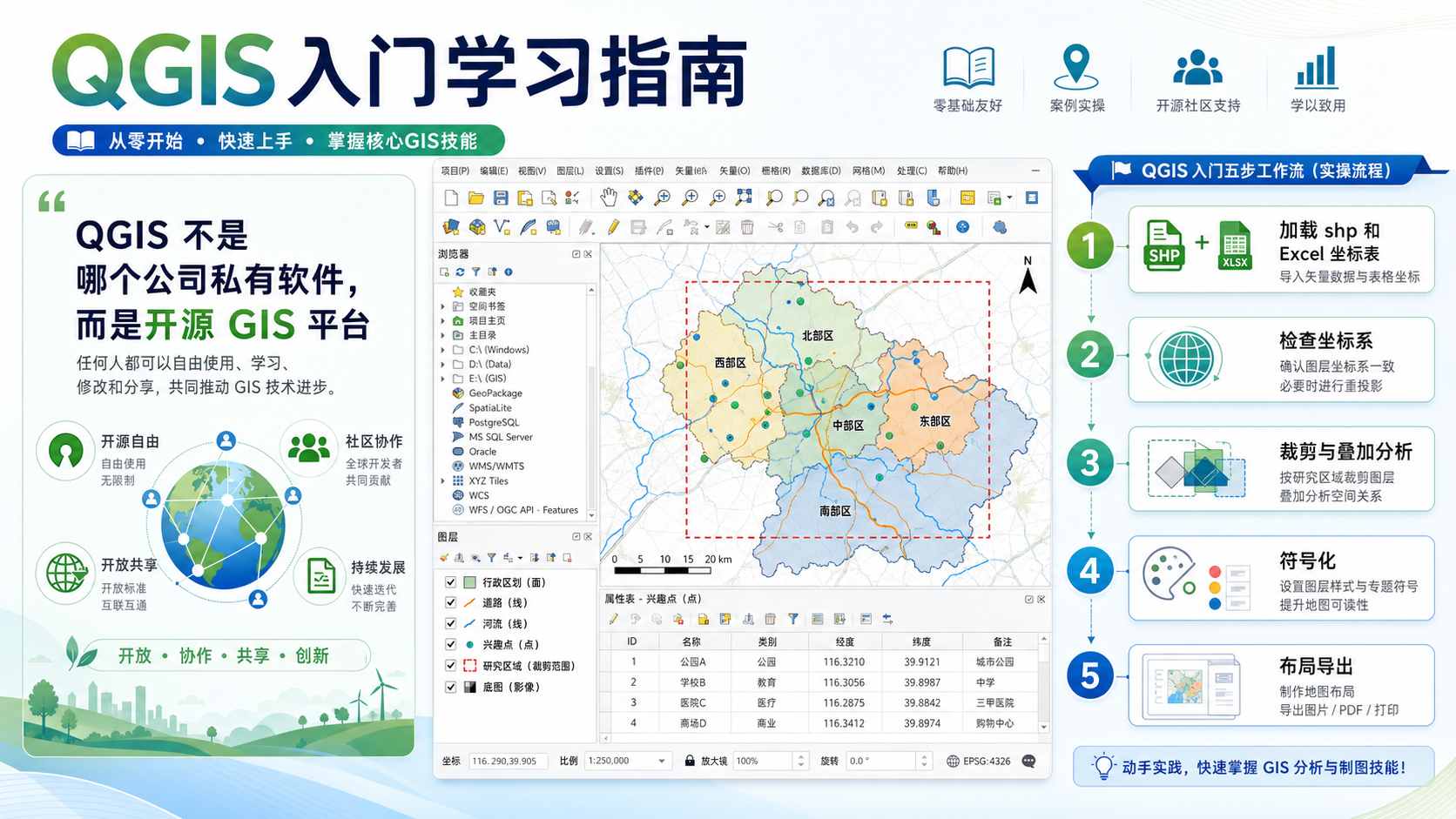The height and width of the screenshot is (819, 1456).
Task: Click the 放大镜 spinner up arrow
Action: point(800,756)
